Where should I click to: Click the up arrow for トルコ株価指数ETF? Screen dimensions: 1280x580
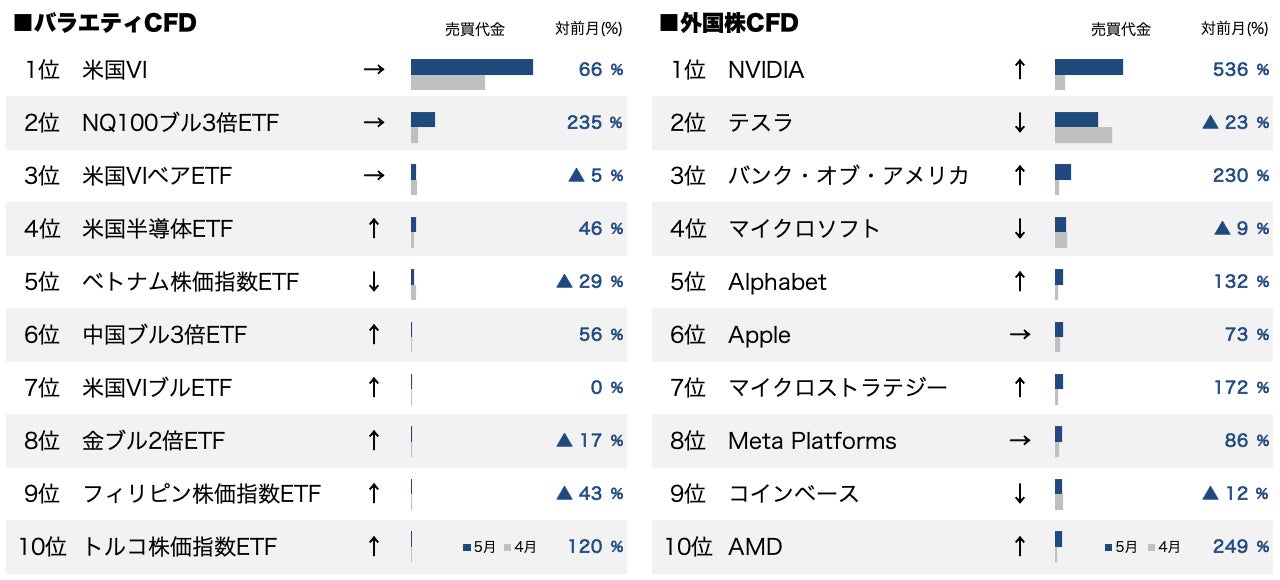[374, 547]
